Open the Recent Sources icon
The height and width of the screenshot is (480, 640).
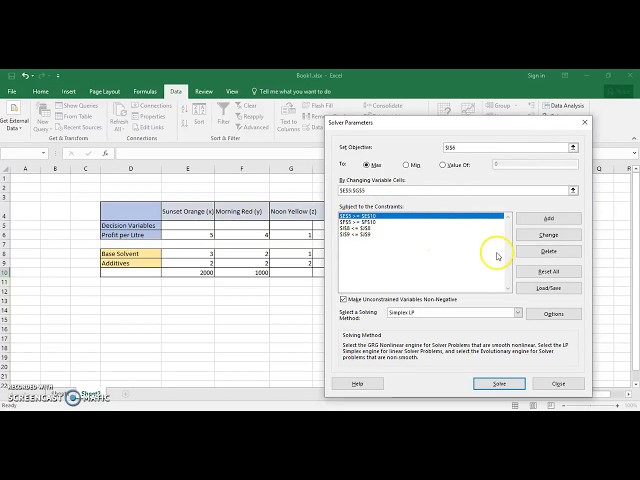[59, 127]
